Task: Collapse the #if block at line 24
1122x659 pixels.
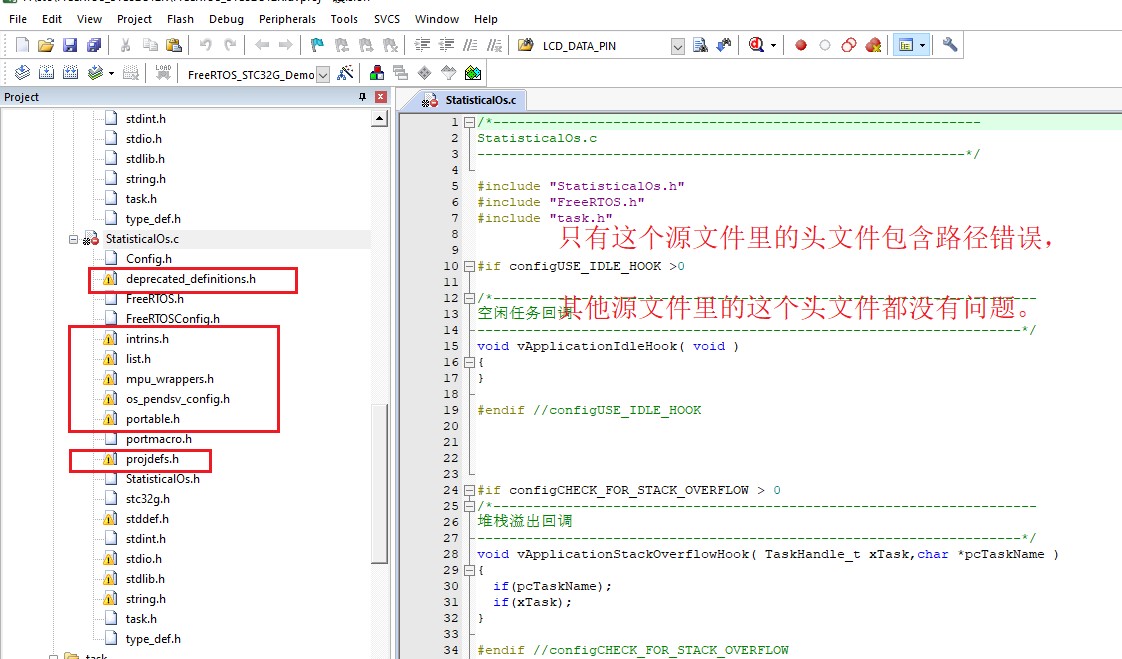Action: pyautogui.click(x=469, y=490)
